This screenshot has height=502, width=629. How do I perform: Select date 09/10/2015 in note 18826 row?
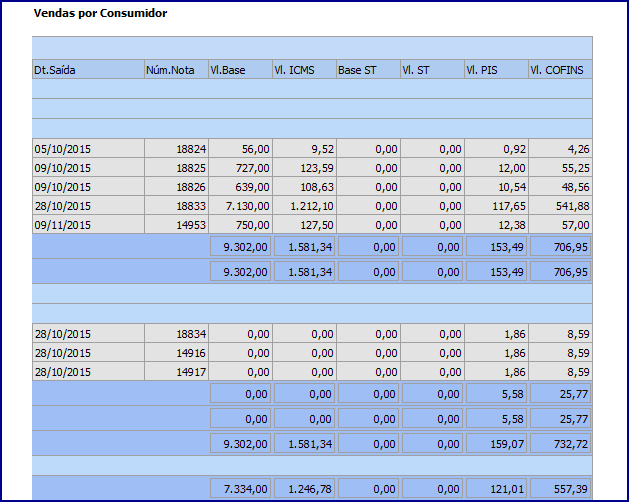point(88,187)
